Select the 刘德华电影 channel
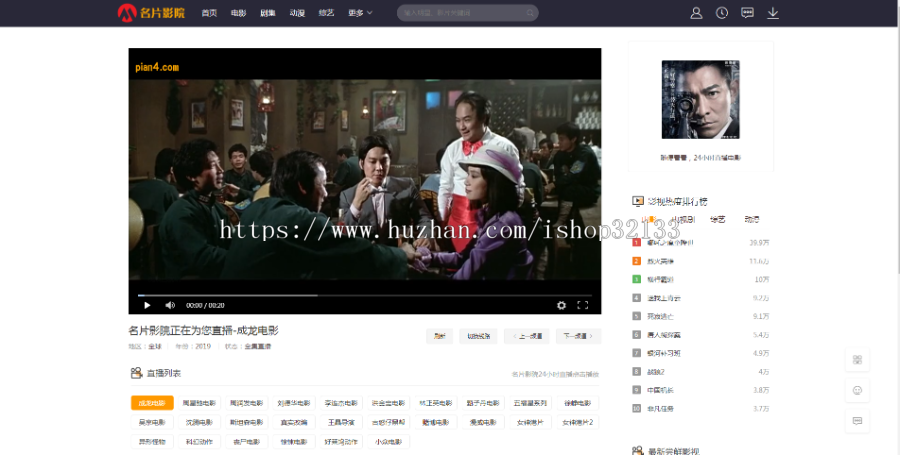 (x=293, y=403)
